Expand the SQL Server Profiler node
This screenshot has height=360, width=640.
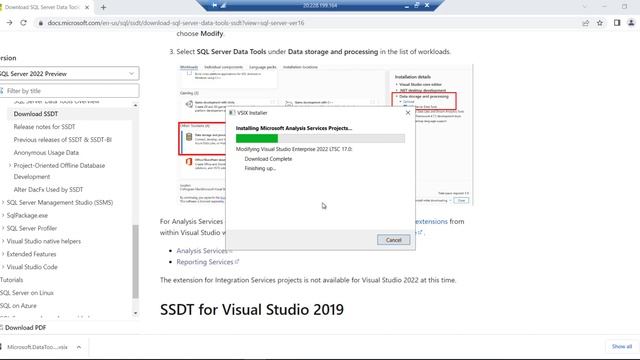(x=3, y=228)
